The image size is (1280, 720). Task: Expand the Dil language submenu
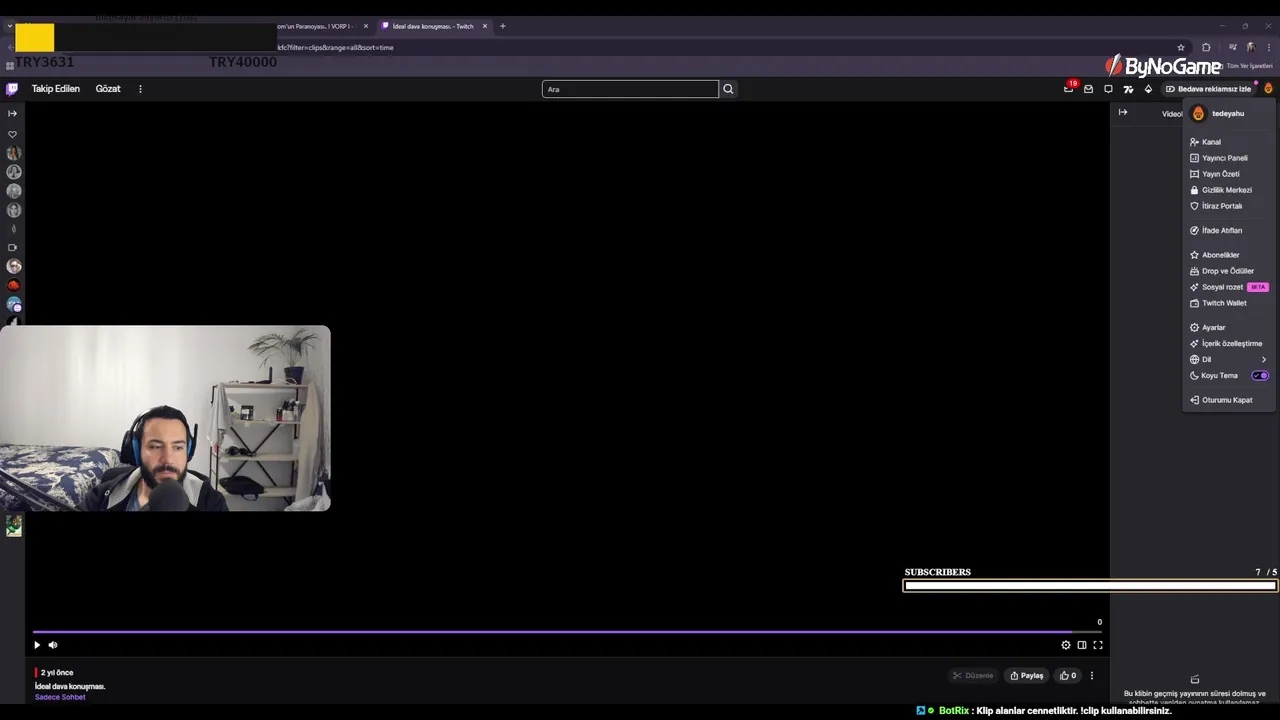1230,360
